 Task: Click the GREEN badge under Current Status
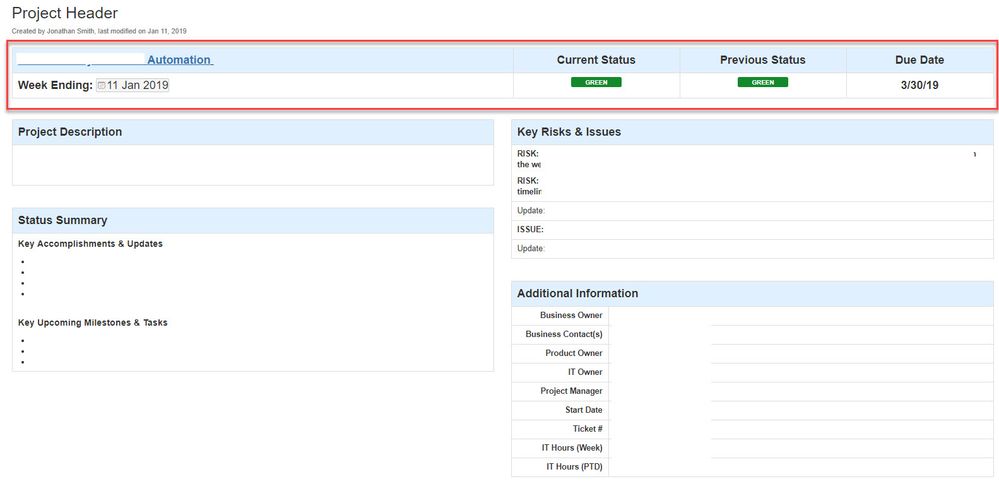pos(596,82)
